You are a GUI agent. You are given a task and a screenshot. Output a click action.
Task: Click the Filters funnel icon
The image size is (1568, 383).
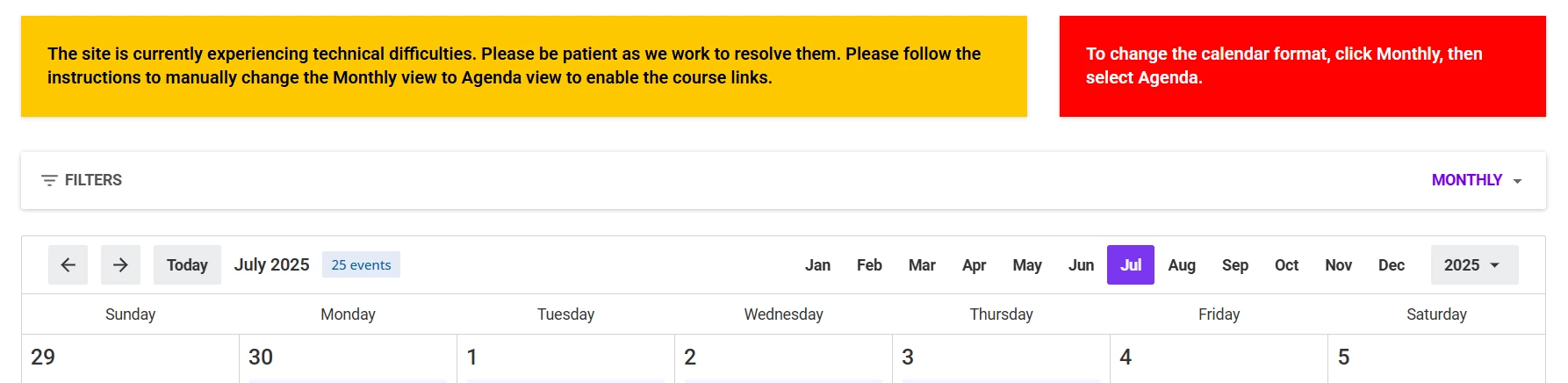click(x=49, y=180)
